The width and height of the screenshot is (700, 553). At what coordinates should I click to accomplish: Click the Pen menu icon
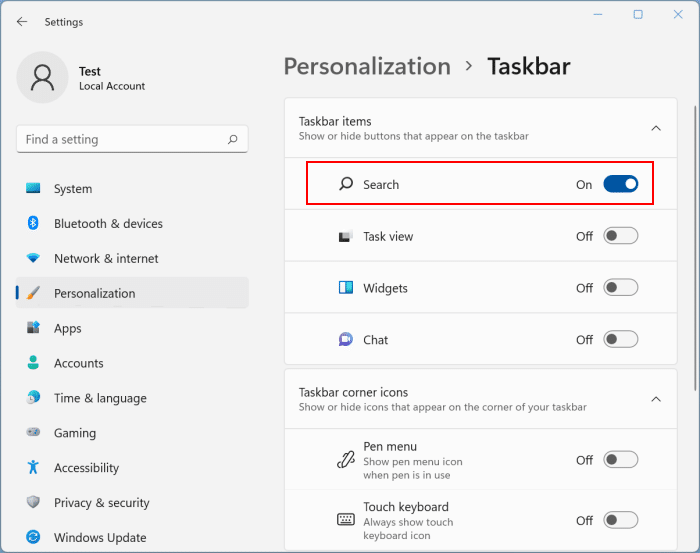pyautogui.click(x=346, y=460)
